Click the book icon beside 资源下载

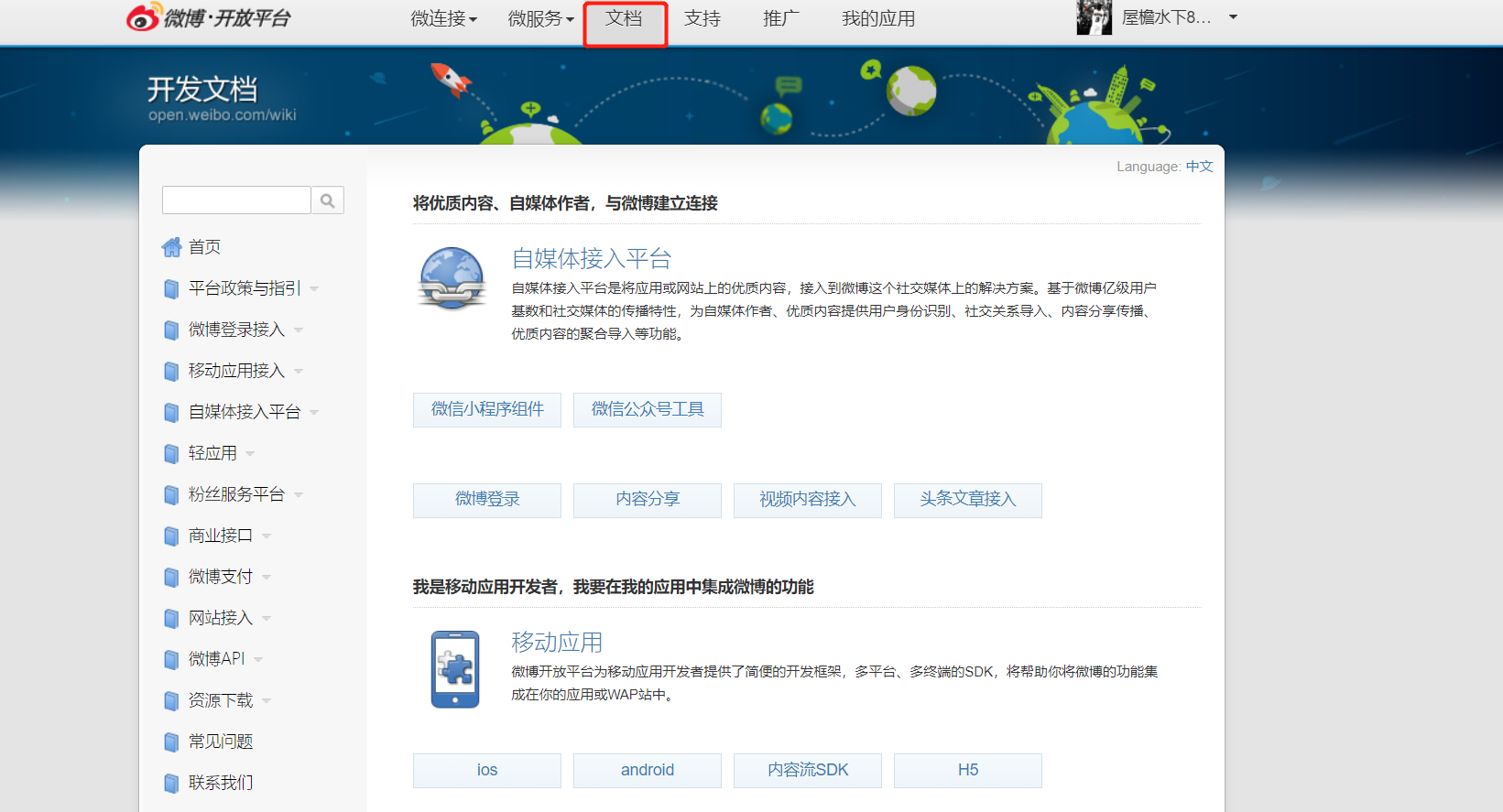tap(171, 701)
